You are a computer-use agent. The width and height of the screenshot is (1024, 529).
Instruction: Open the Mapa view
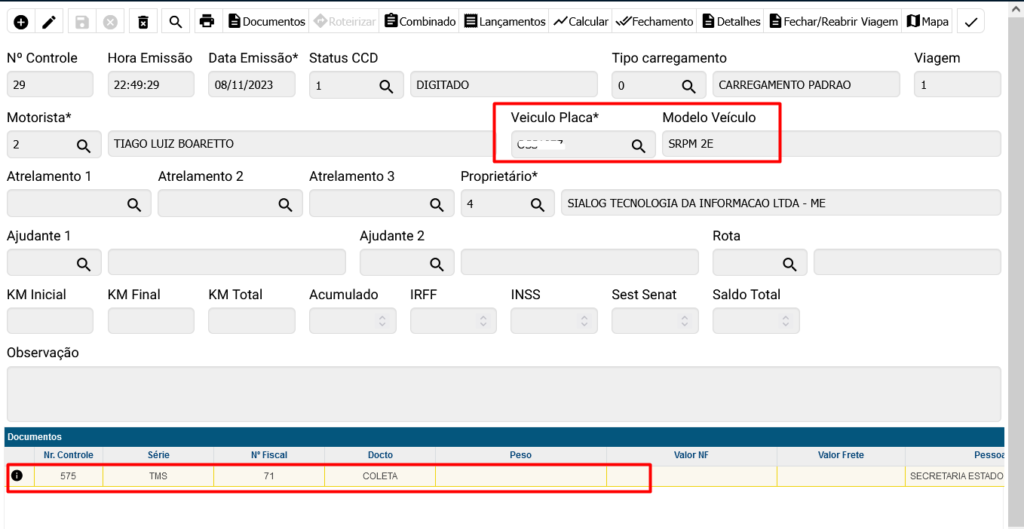click(927, 21)
